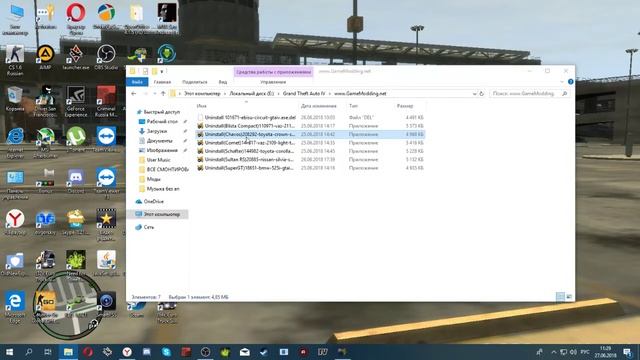Open the GeForce Experience desktop shortcut
Viewport: 640px width, 360px height.
(x=76, y=101)
